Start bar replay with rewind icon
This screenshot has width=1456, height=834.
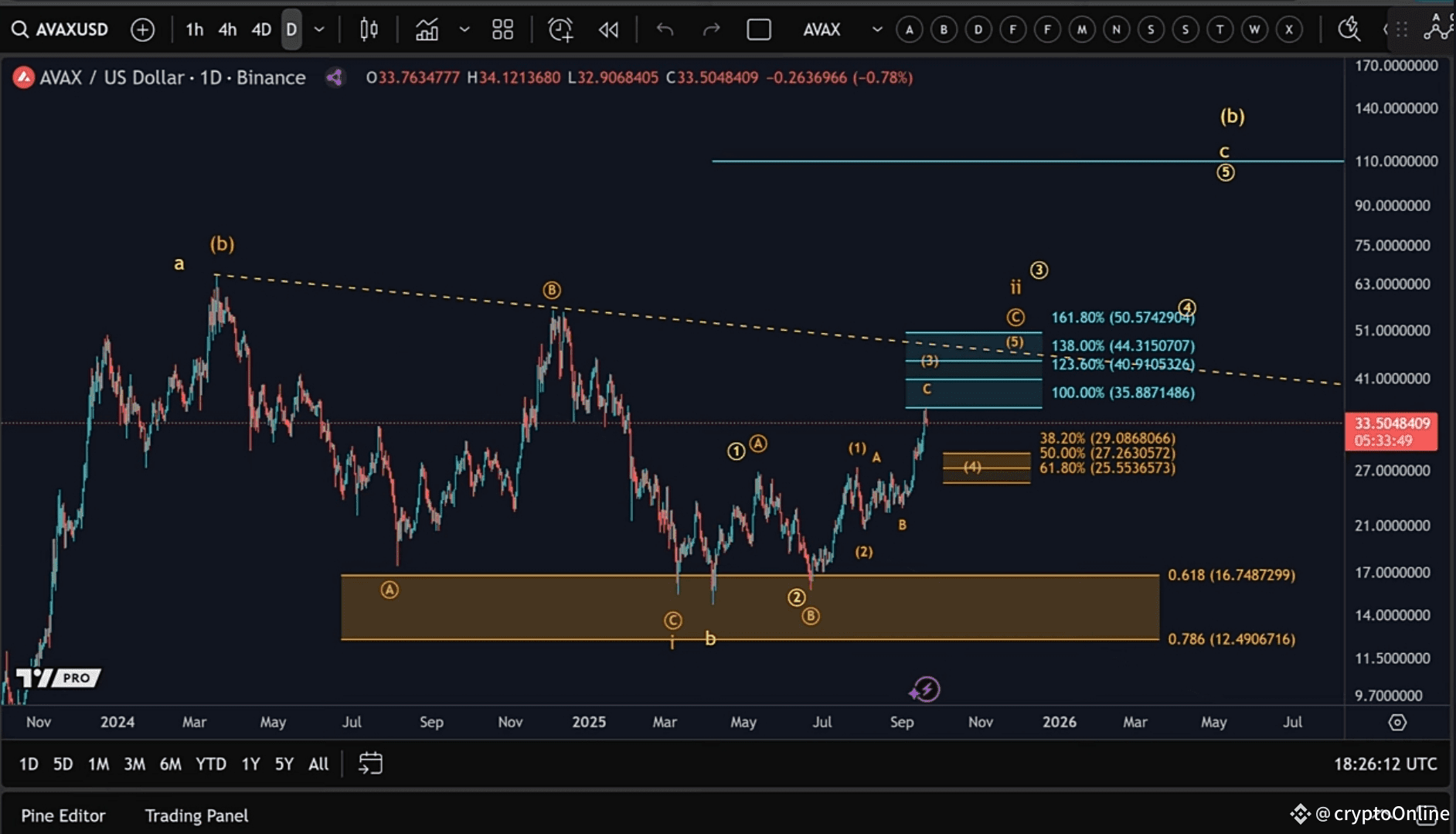tap(609, 29)
